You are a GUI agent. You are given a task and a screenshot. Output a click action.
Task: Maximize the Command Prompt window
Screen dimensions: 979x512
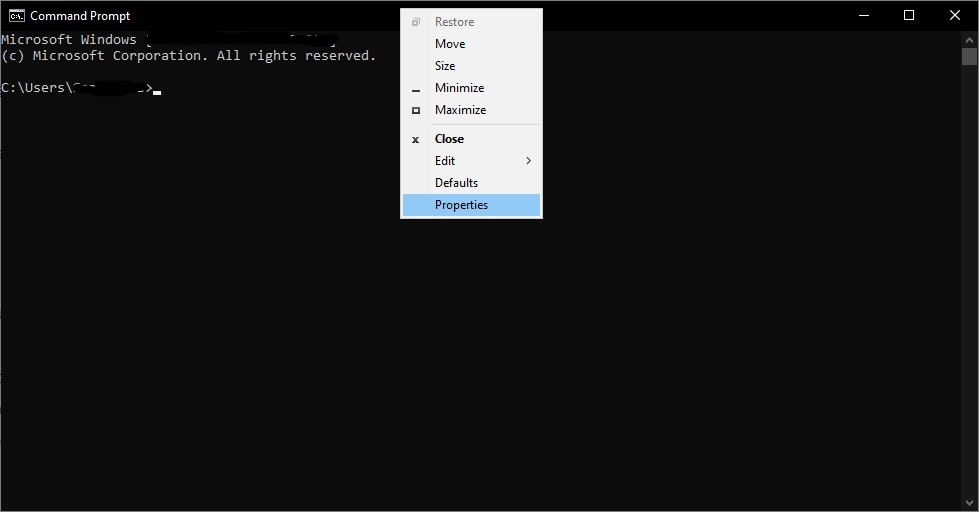click(x=909, y=16)
